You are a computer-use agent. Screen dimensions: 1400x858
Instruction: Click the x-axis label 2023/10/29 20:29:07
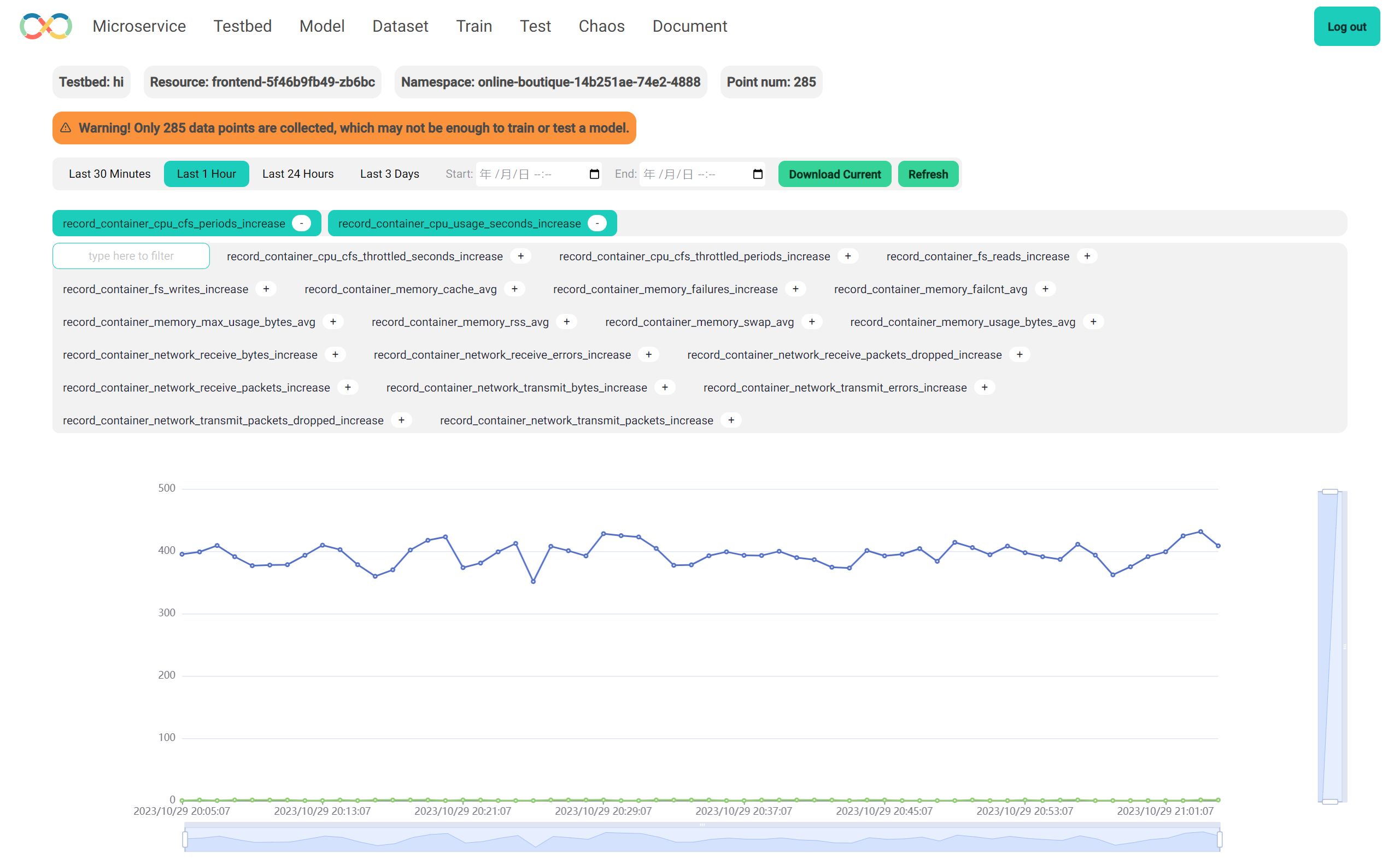(x=604, y=812)
